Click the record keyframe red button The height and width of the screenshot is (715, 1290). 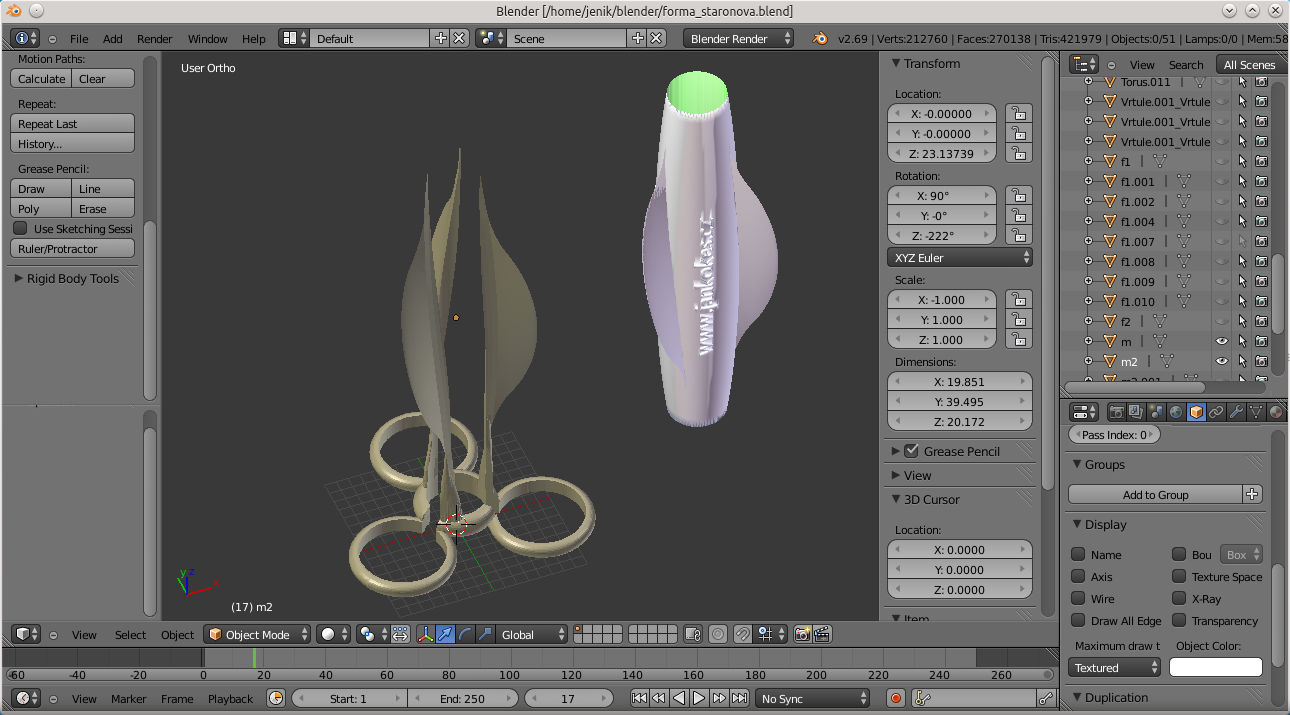(896, 698)
